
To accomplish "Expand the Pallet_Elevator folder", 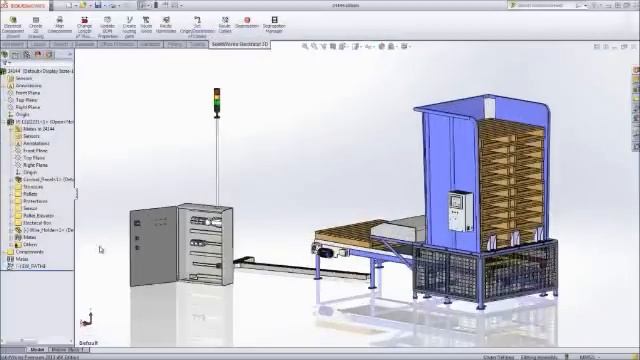I will tap(11, 216).
